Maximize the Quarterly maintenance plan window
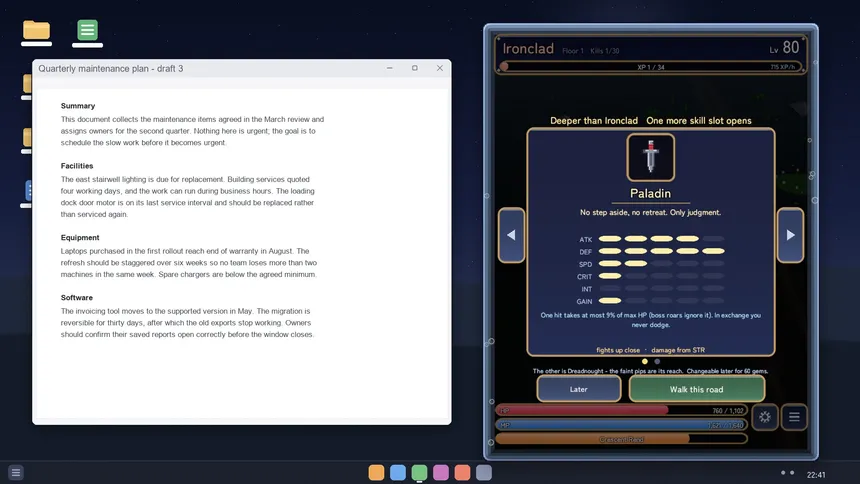Viewport: 860px width, 484px height. point(415,68)
